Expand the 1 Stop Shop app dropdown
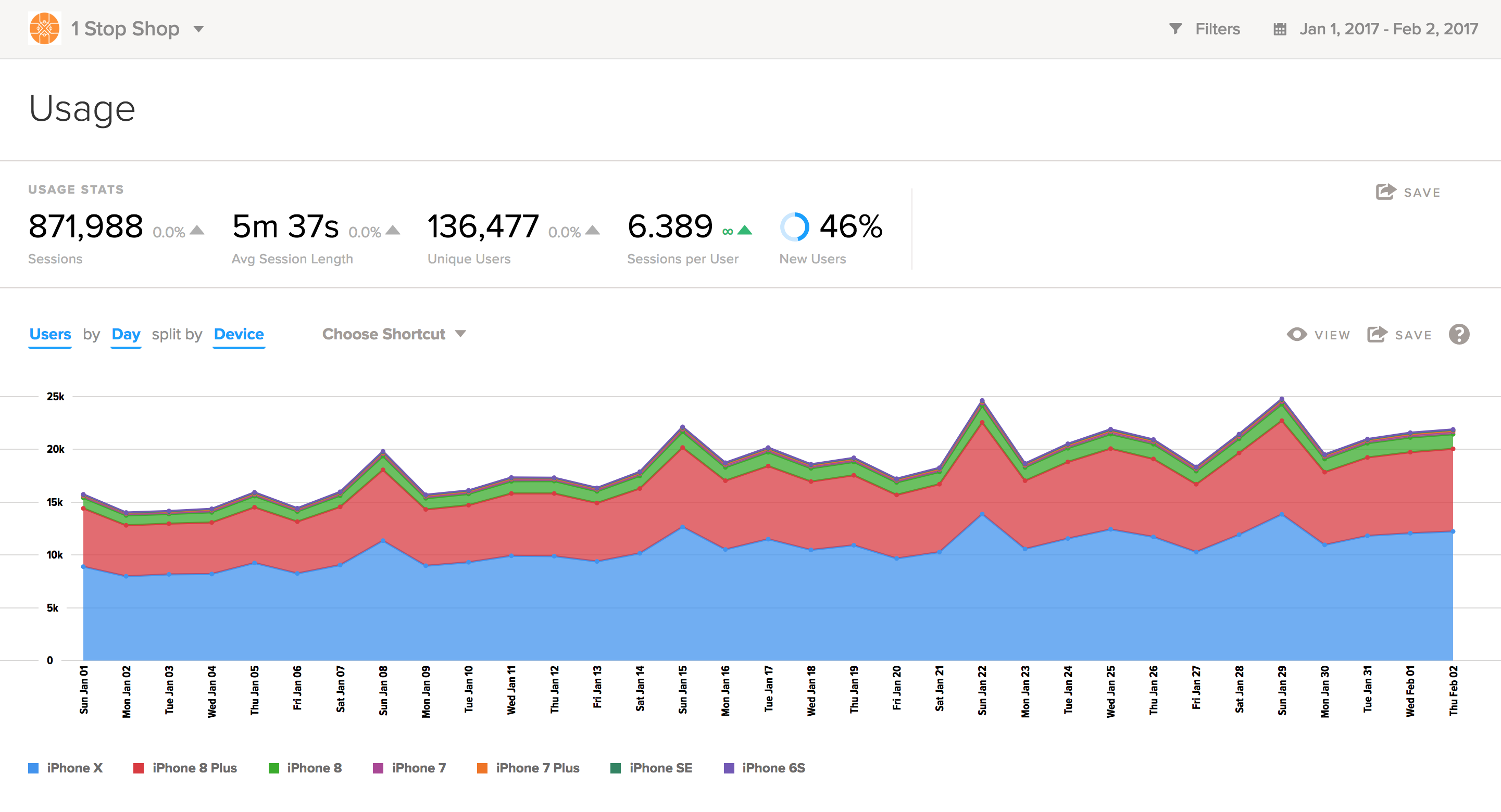The image size is (1501, 812). coord(199,29)
